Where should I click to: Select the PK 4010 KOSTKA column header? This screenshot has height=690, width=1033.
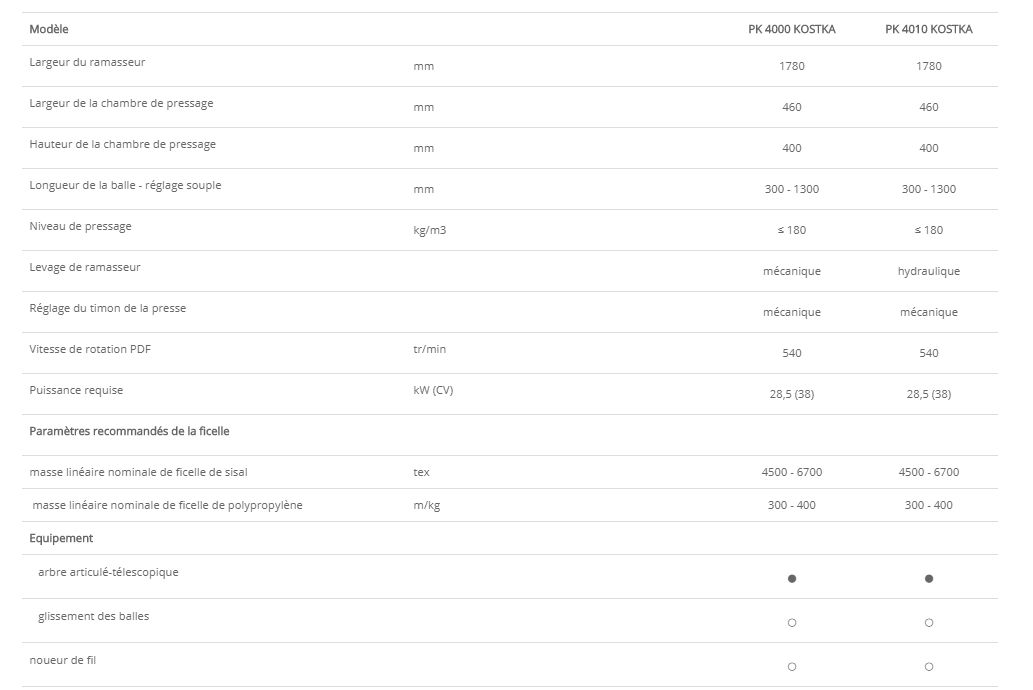928,30
